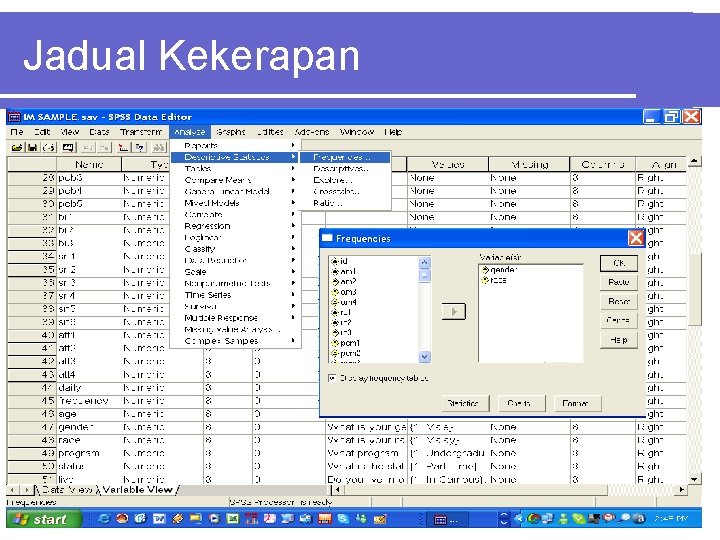Image resolution: width=720 pixels, height=540 pixels.
Task: Click the move-variable arrow button in Frequencies
Action: pos(453,312)
